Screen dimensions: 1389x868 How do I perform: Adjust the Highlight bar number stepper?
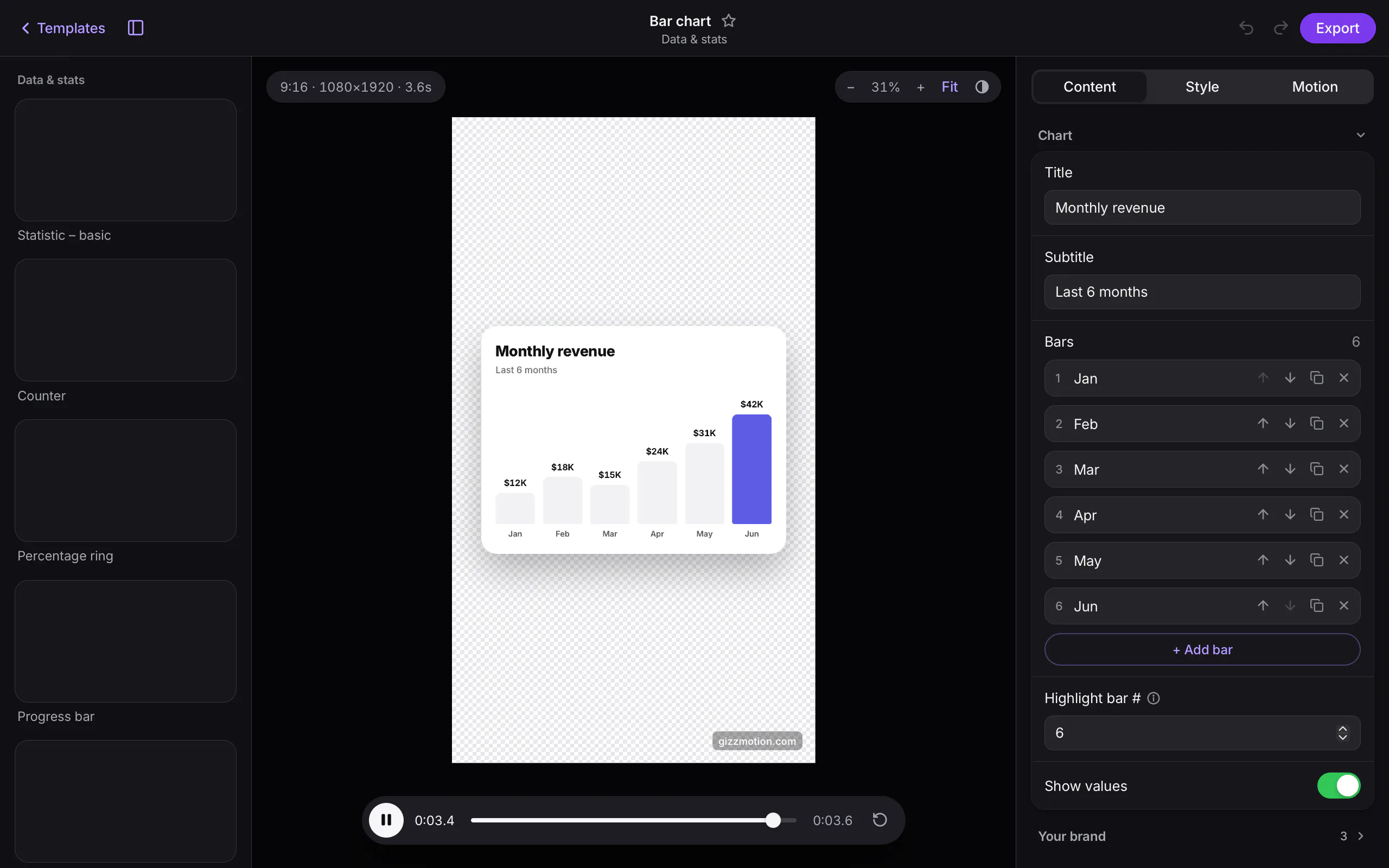[1342, 733]
